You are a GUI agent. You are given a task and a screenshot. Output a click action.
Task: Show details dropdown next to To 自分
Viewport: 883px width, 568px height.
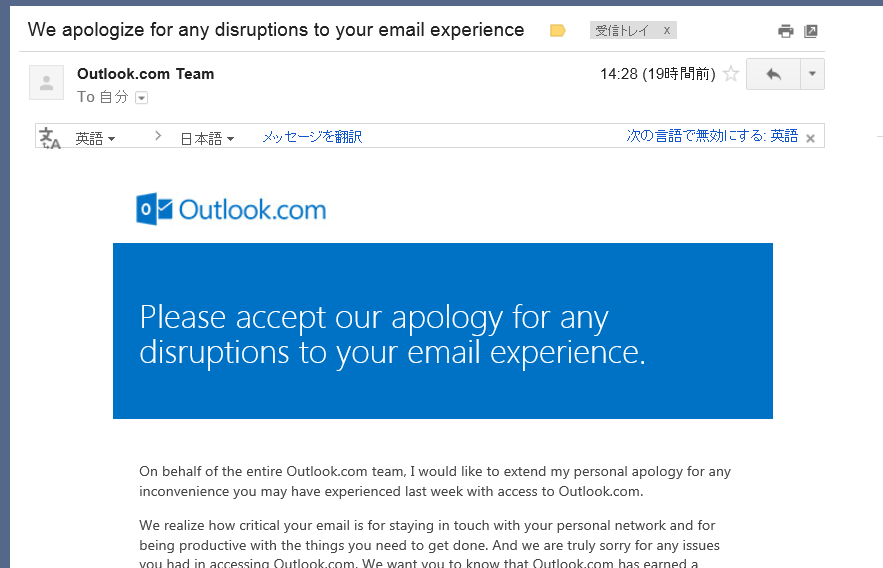tap(142, 98)
